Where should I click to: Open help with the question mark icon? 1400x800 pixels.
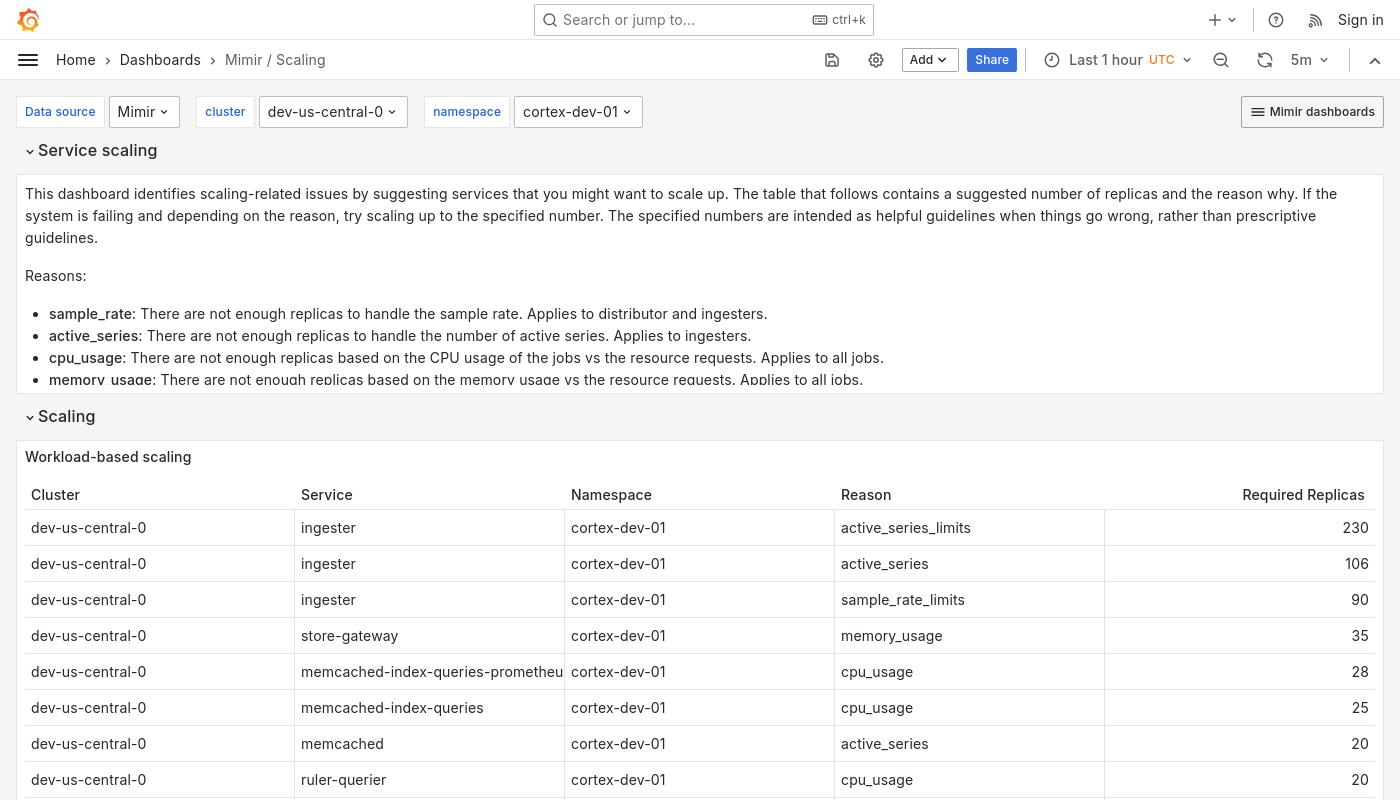[x=1276, y=20]
